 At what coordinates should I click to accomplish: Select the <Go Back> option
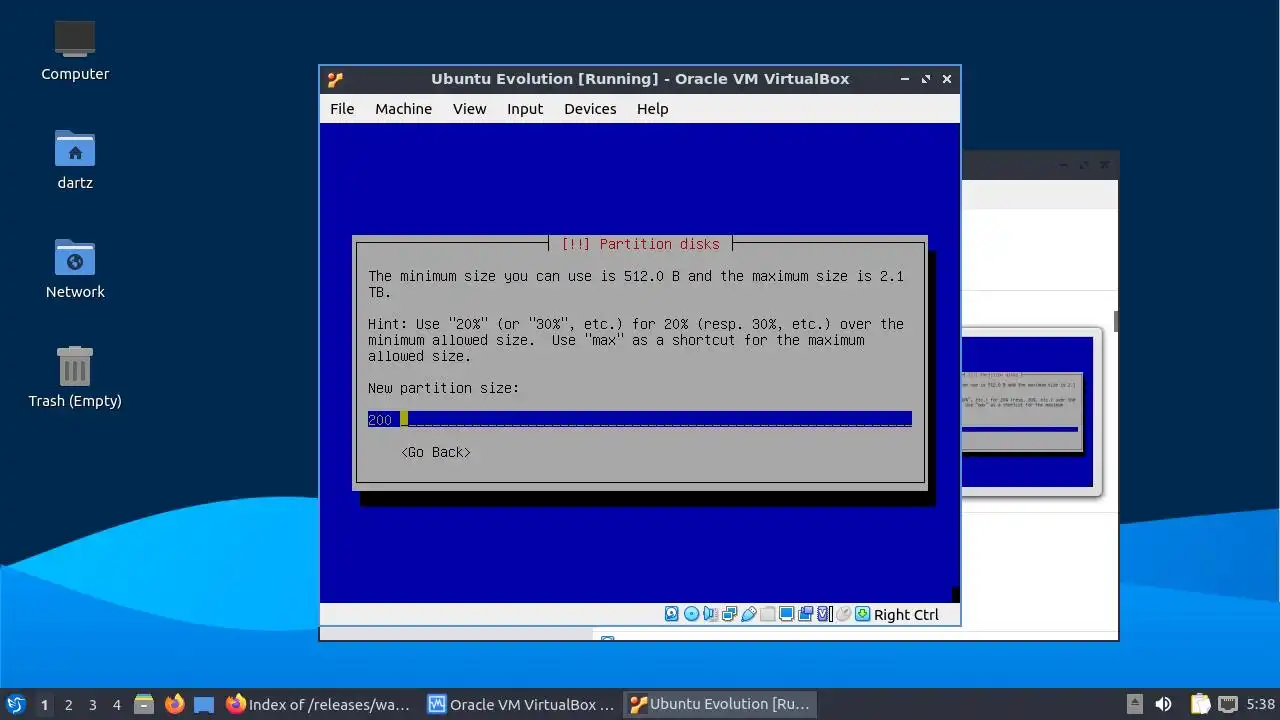click(436, 452)
